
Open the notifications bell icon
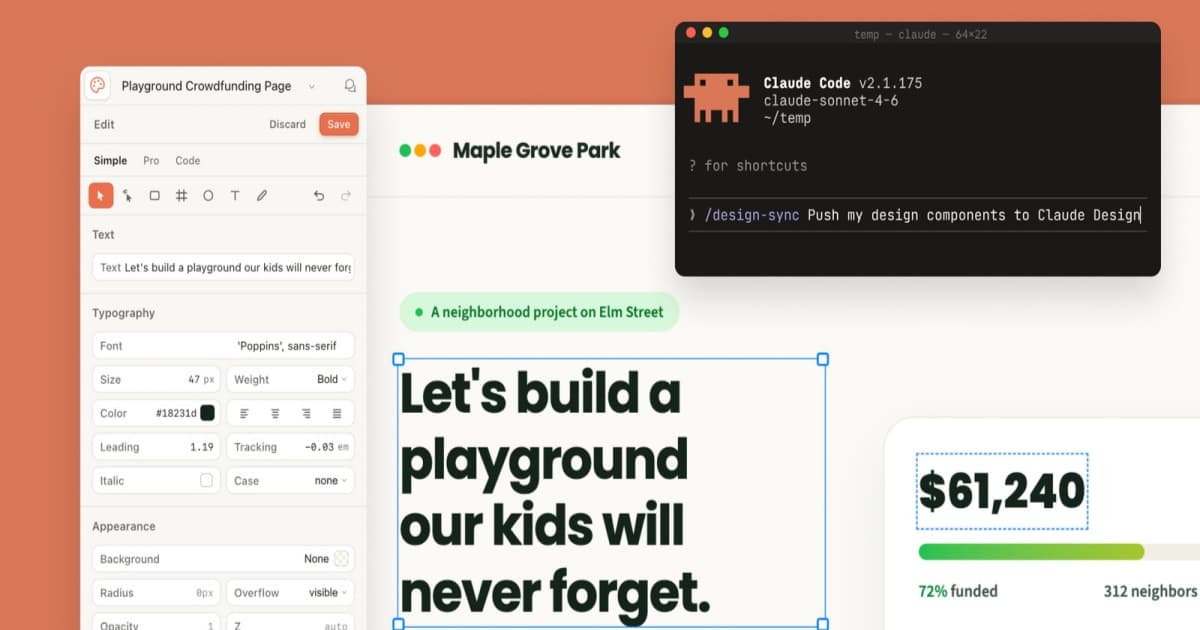coord(350,86)
